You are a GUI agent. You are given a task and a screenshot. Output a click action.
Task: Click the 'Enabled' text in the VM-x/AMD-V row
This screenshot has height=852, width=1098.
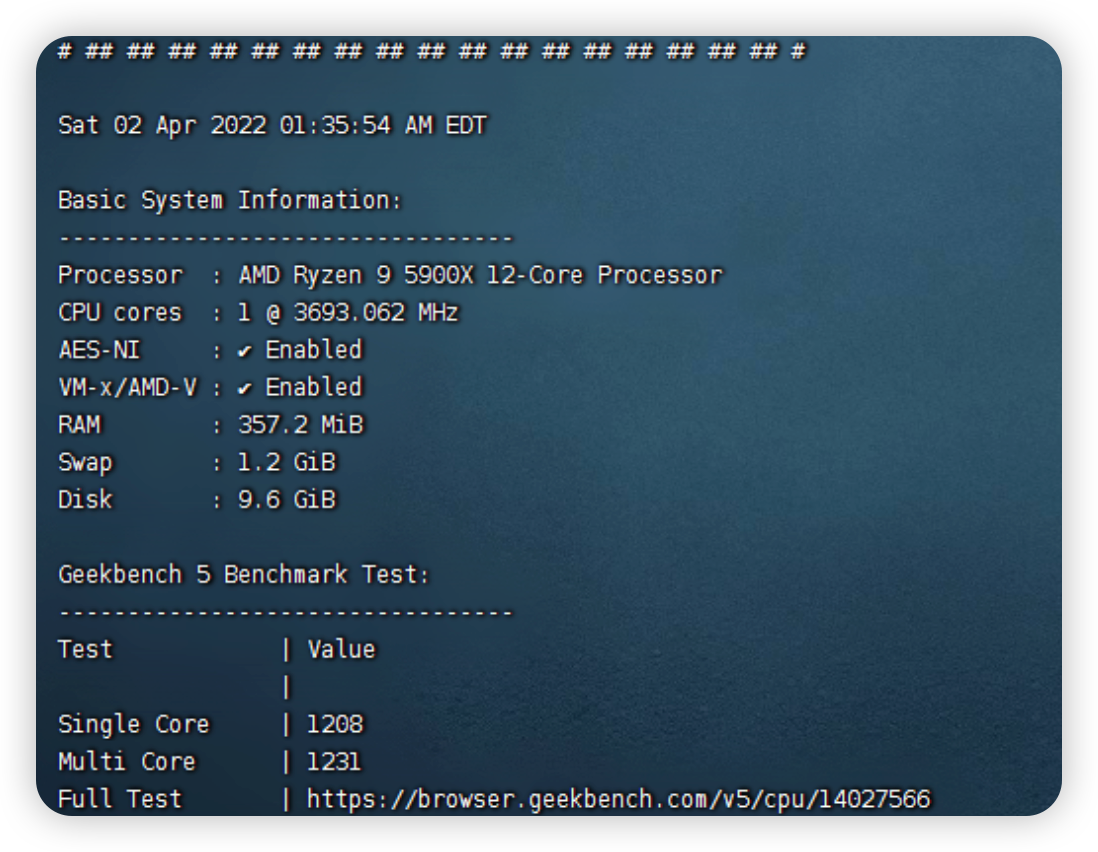click(314, 387)
